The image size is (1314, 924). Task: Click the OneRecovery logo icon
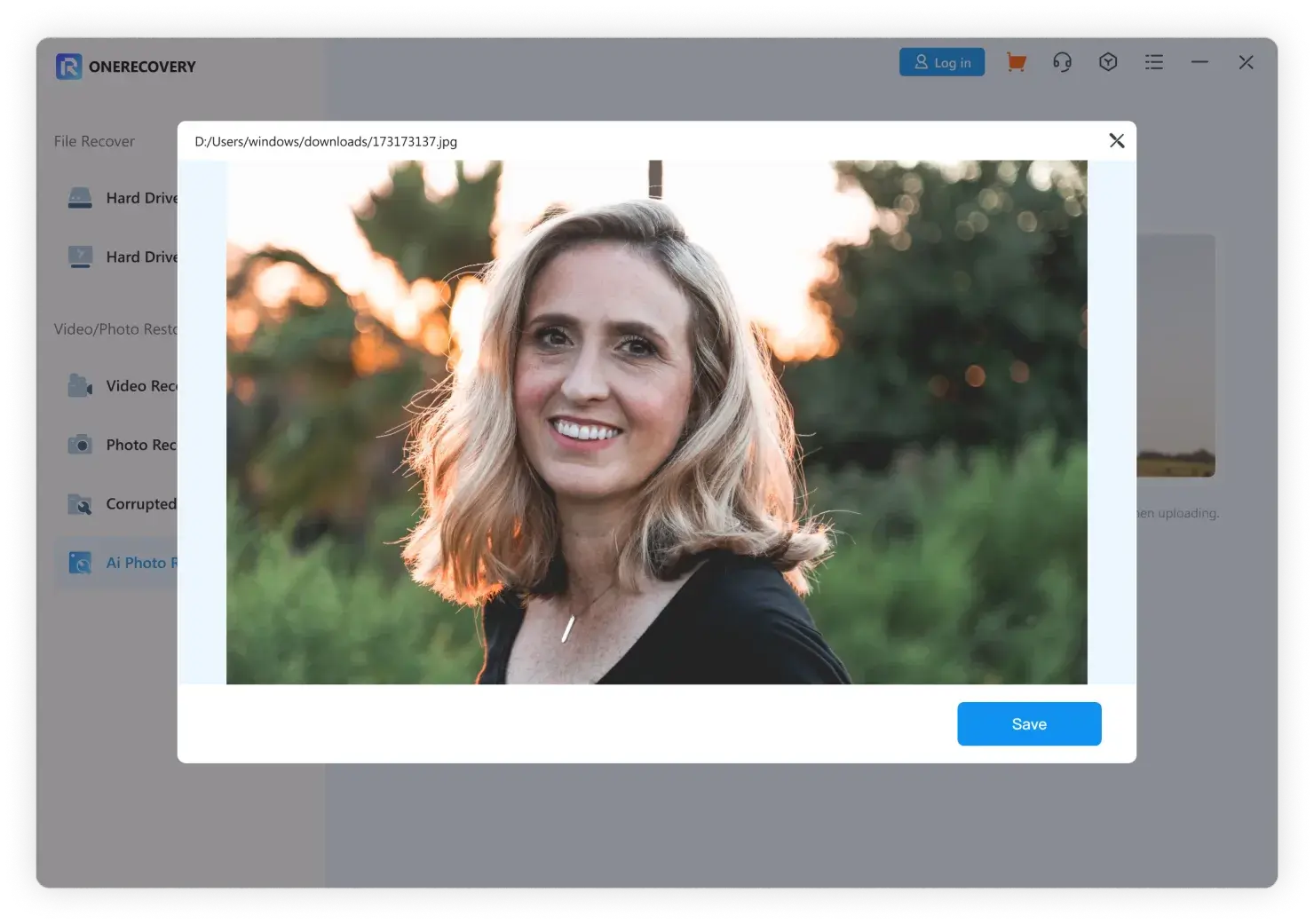coord(68,67)
